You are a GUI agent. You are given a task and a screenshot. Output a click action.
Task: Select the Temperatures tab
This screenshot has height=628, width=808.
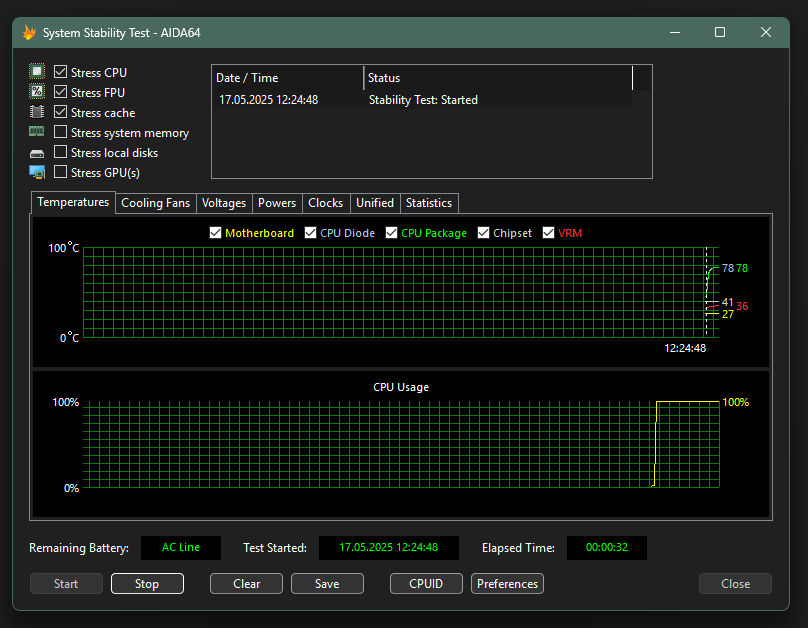tap(73, 202)
